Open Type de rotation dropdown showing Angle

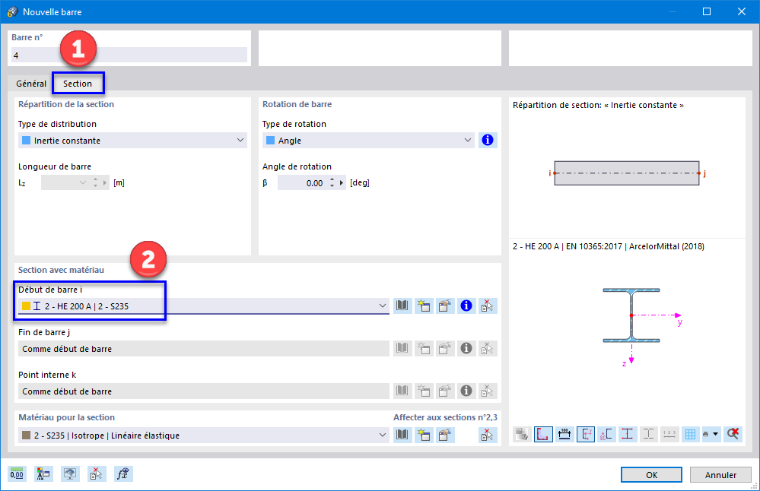click(368, 141)
